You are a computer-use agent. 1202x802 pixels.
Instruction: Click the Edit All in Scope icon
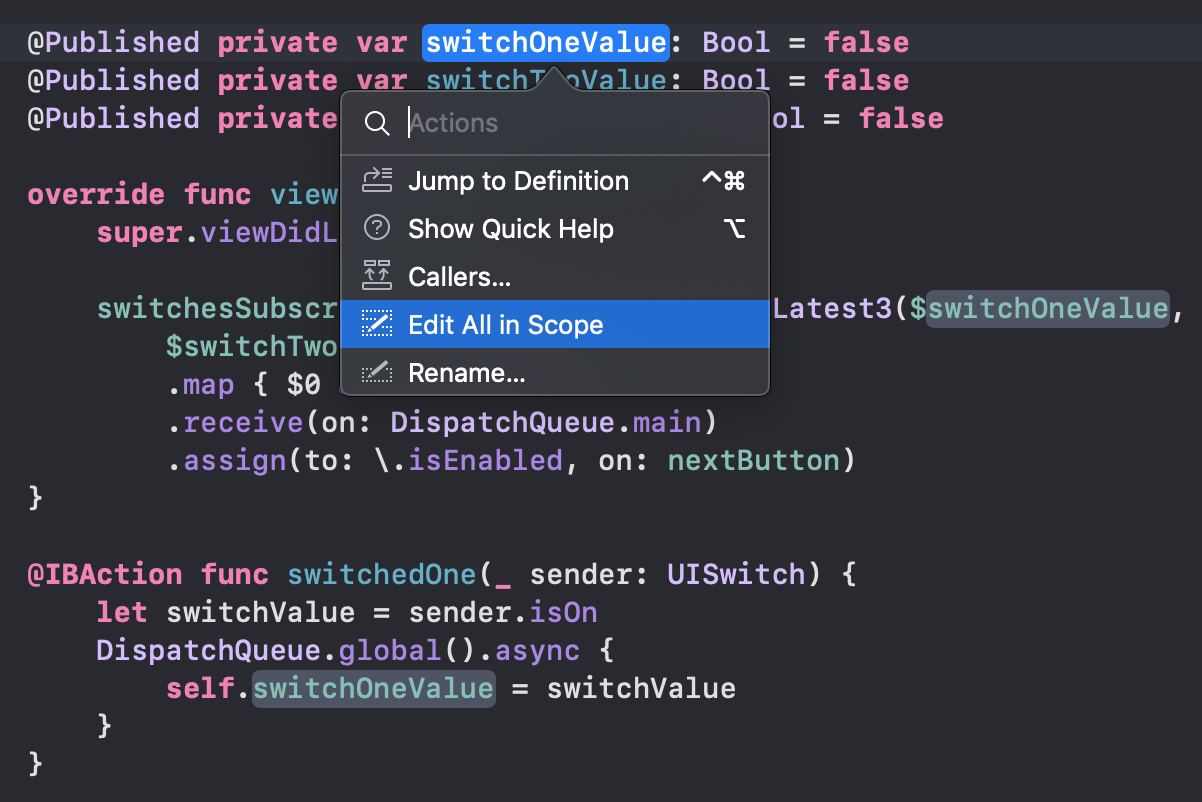(x=376, y=324)
